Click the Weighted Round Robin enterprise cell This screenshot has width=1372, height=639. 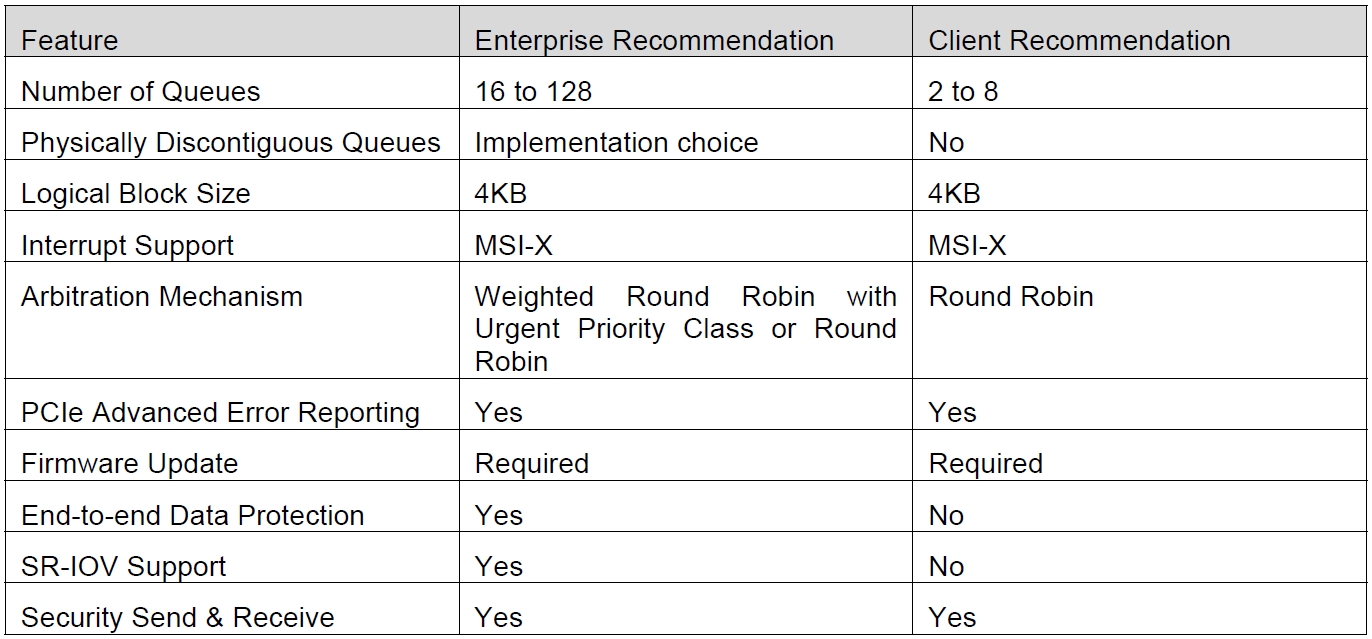(x=685, y=329)
